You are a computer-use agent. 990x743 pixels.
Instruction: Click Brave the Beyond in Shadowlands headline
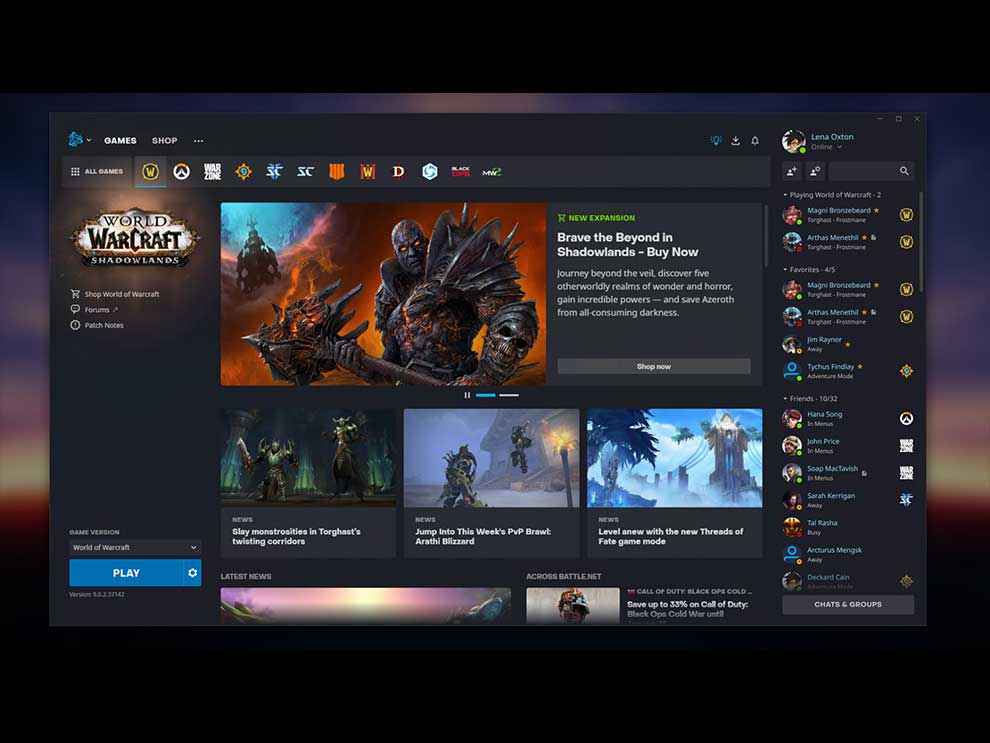[628, 244]
